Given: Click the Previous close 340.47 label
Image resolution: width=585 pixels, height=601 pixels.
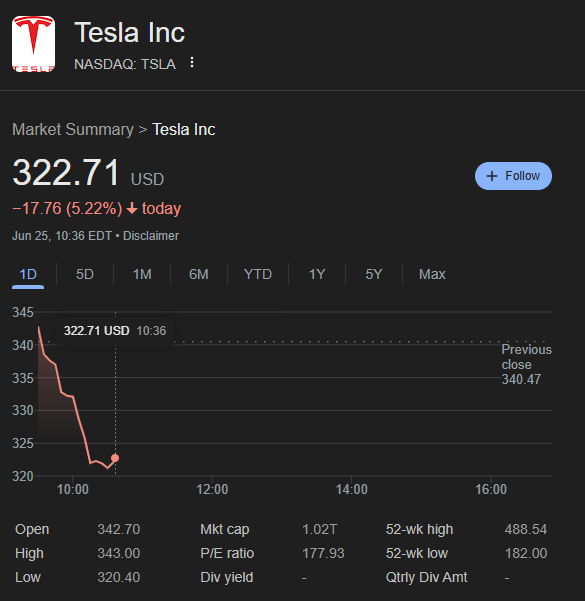Looking at the screenshot, I should [x=526, y=365].
